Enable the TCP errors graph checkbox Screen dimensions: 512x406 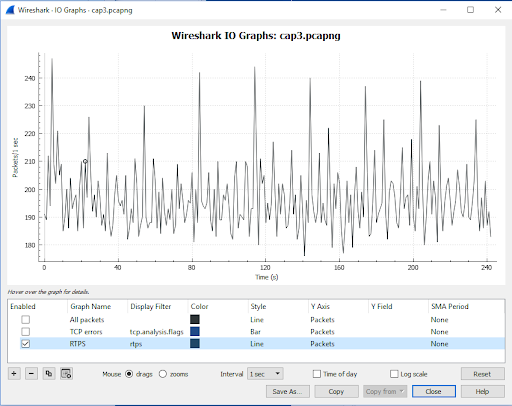[25, 332]
